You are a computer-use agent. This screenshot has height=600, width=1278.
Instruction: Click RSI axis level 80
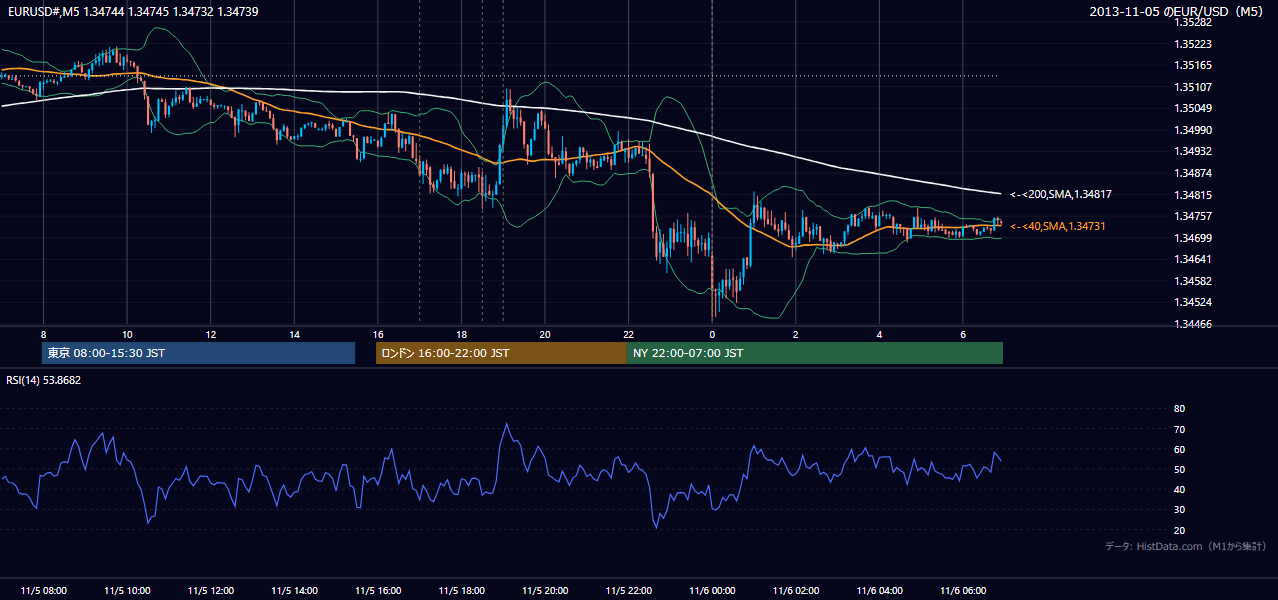tap(1179, 409)
